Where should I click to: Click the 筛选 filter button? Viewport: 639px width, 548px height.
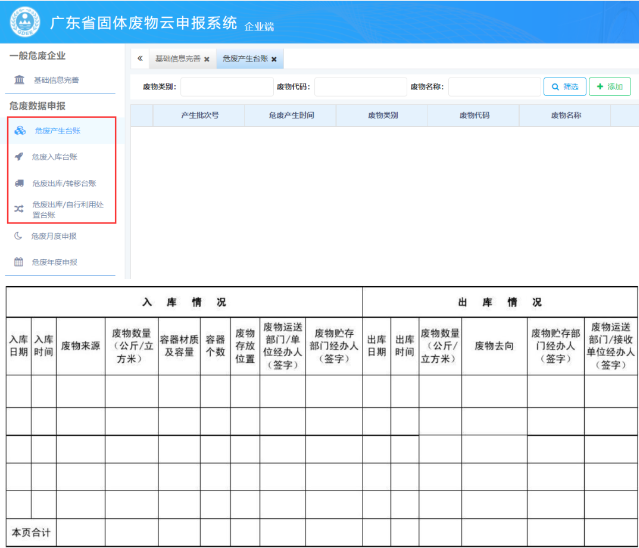point(565,87)
